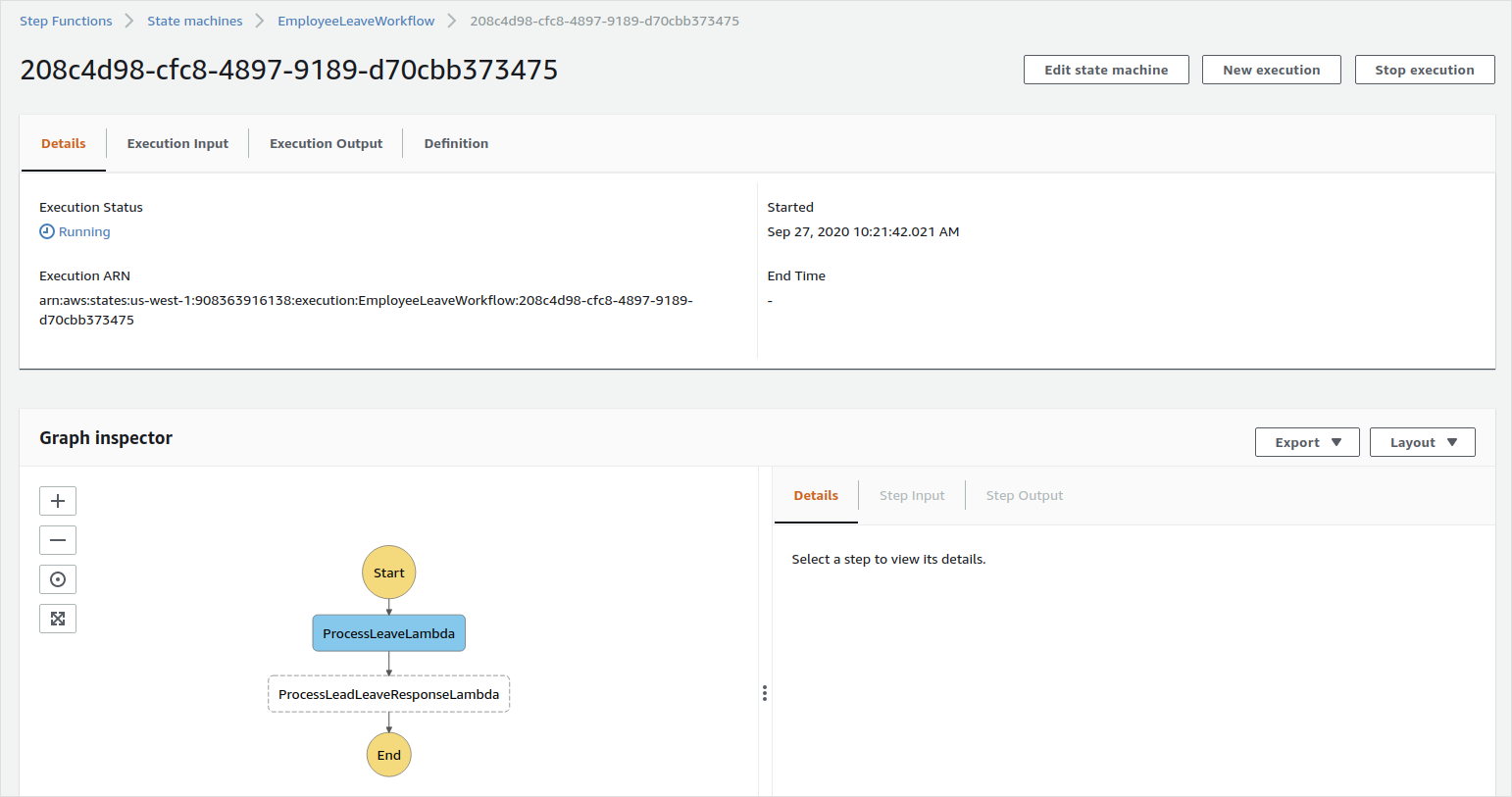Screen dimensions: 1512x797
Task: Open the Layout dropdown
Action: click(1422, 442)
